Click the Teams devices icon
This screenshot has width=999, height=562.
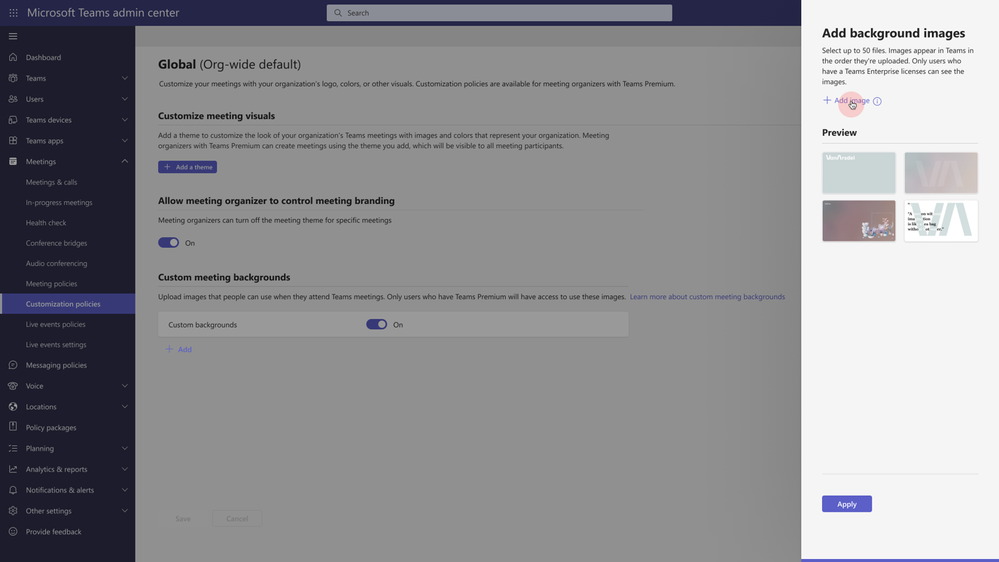coord(13,120)
